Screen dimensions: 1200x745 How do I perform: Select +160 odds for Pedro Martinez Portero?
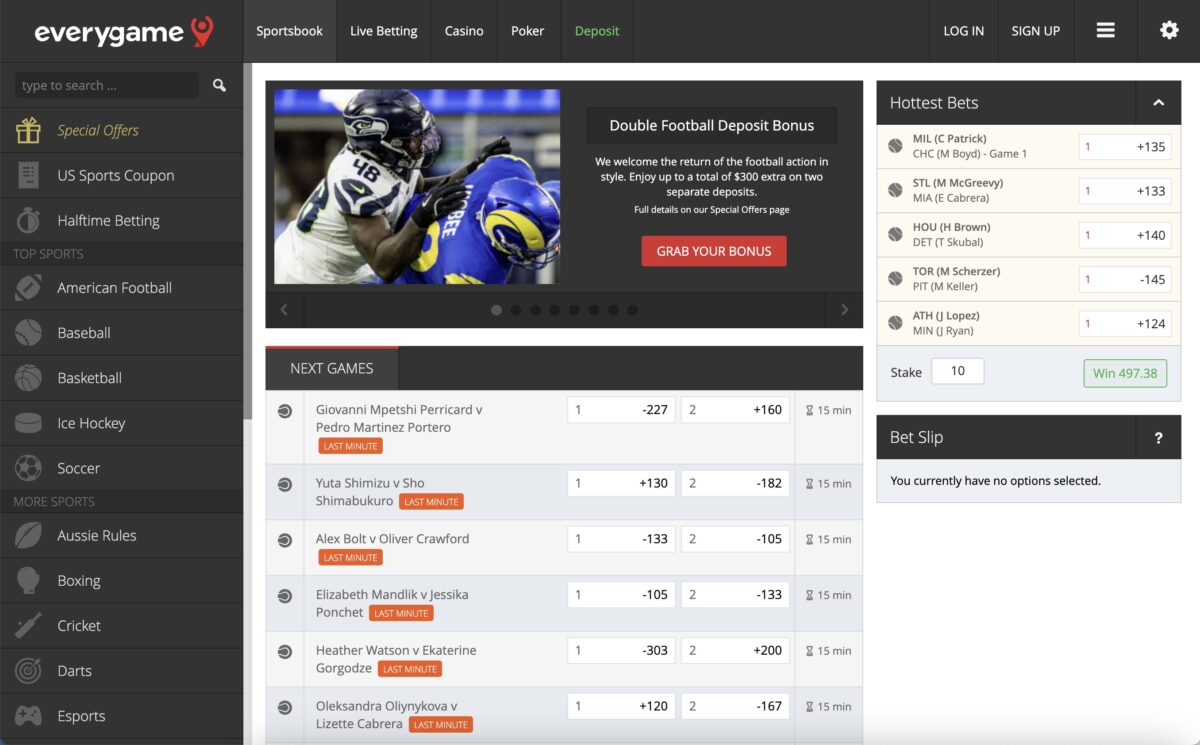click(x=735, y=410)
